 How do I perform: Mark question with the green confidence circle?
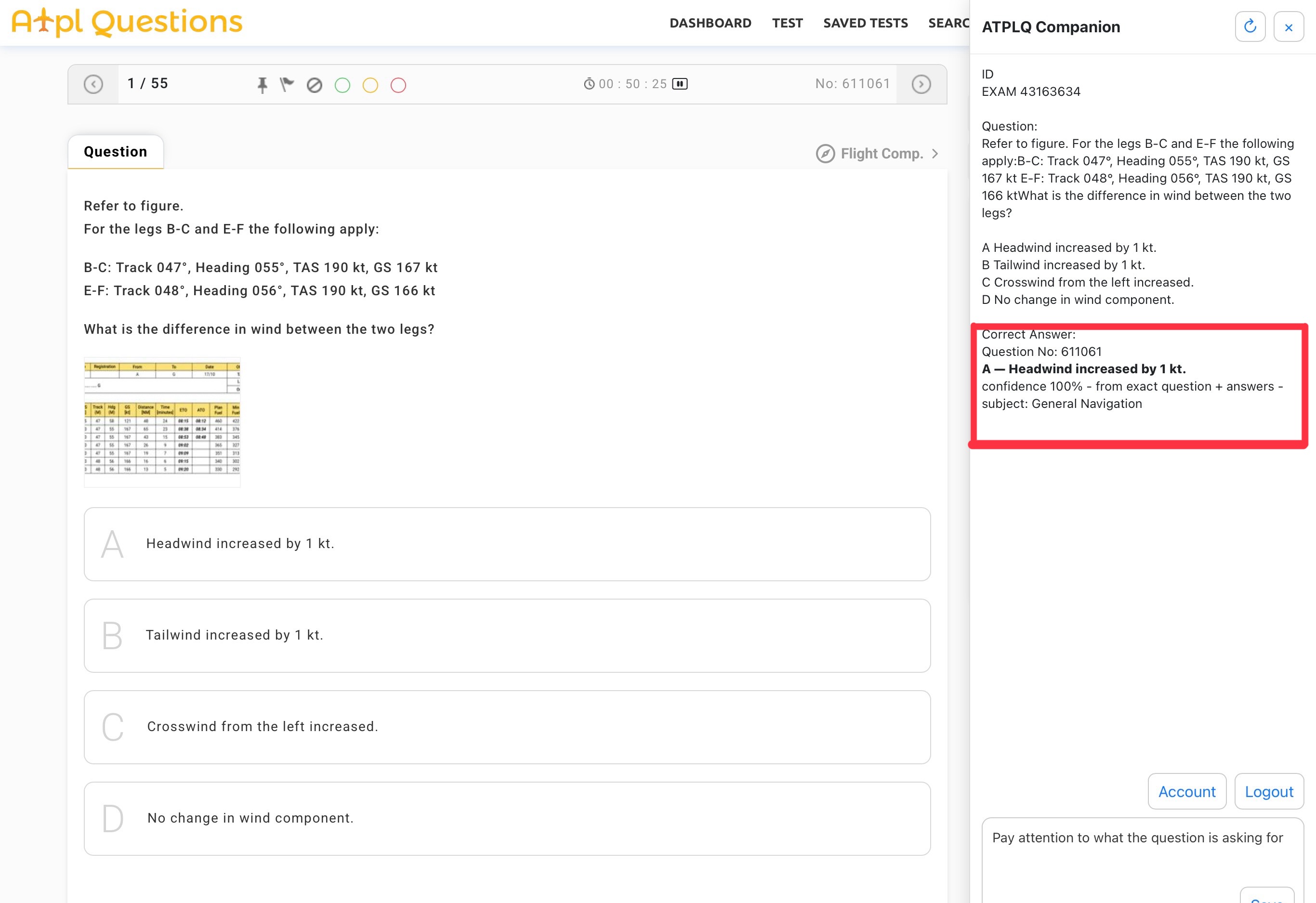pyautogui.click(x=342, y=85)
